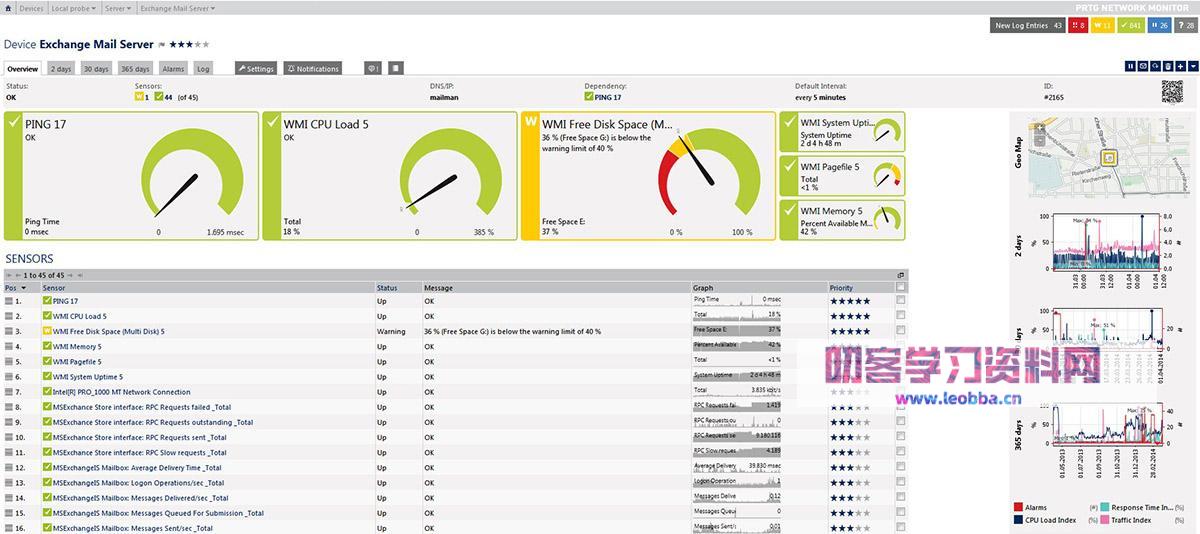Image resolution: width=1200 pixels, height=534 pixels.
Task: Tick the checkbox for WMI System Uptime 5 row
Action: 901,376
